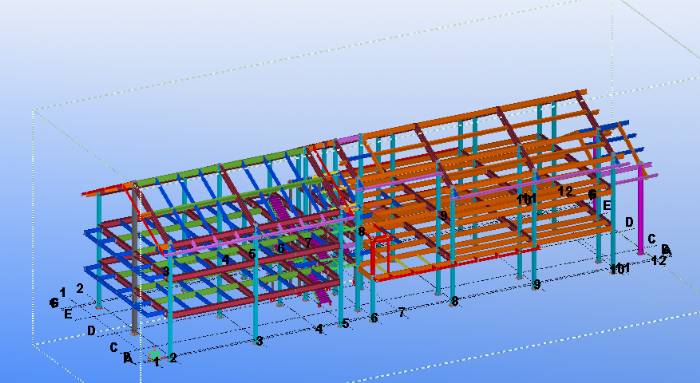Viewport: 700px width, 383px height.
Task: Click grid label C on the left end
Action: (x=114, y=347)
